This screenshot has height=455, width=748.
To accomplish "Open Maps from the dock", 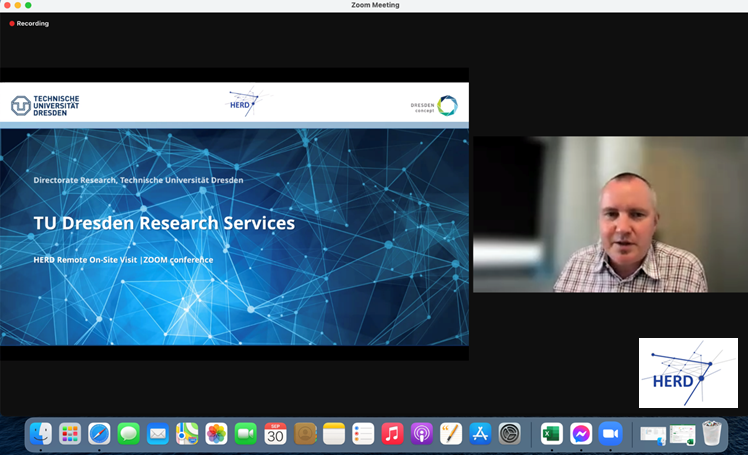I will tap(187, 434).
